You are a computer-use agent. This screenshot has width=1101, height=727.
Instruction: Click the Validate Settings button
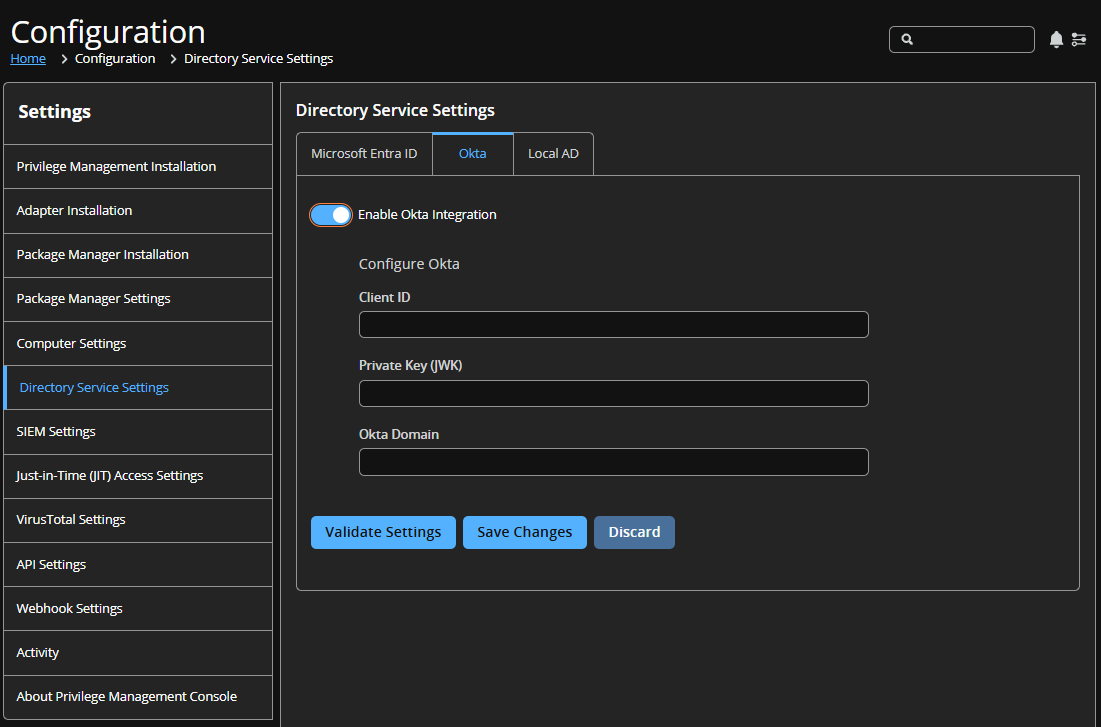(x=383, y=532)
